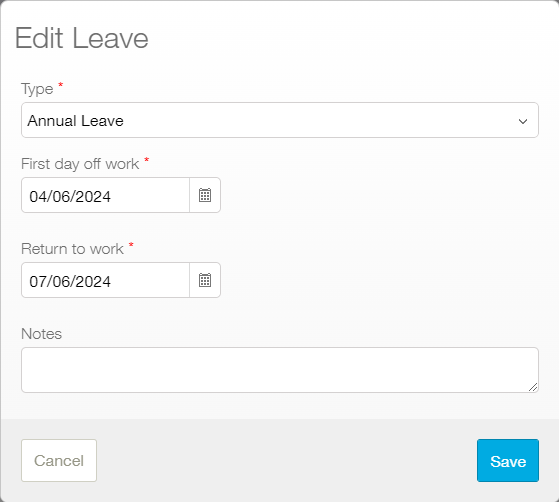Click the red asterisk beside Return to work

pos(131,245)
